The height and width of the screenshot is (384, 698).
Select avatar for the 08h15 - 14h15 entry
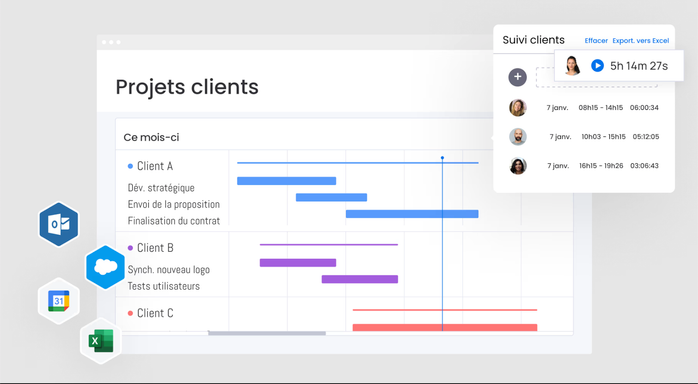518,108
